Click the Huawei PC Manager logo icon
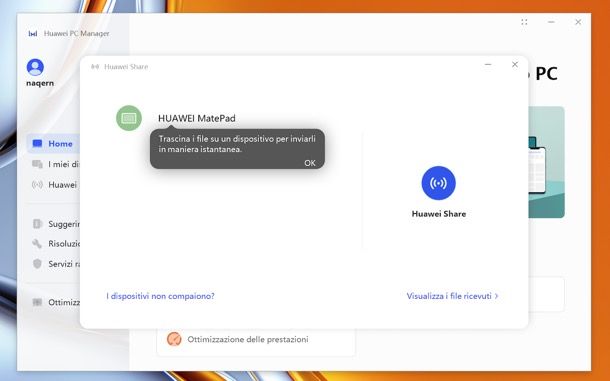 click(x=33, y=34)
